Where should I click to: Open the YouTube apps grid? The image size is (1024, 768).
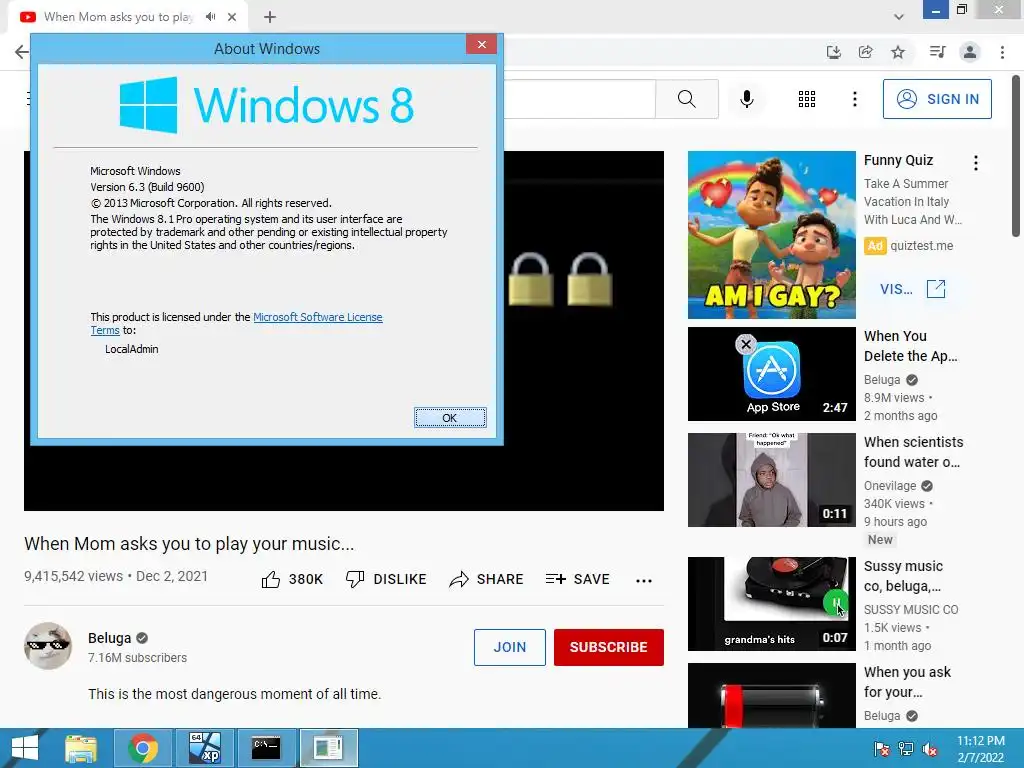pyautogui.click(x=807, y=99)
